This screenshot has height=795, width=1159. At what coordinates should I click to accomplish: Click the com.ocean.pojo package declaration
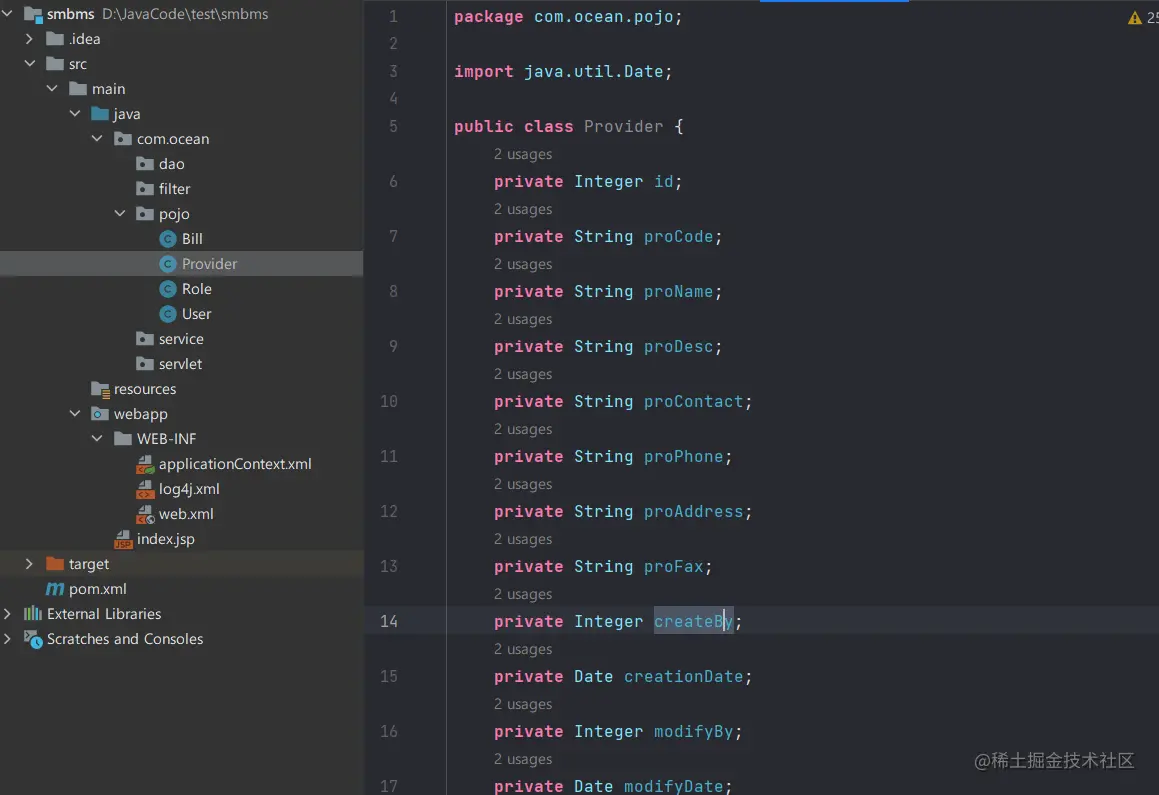tap(568, 17)
